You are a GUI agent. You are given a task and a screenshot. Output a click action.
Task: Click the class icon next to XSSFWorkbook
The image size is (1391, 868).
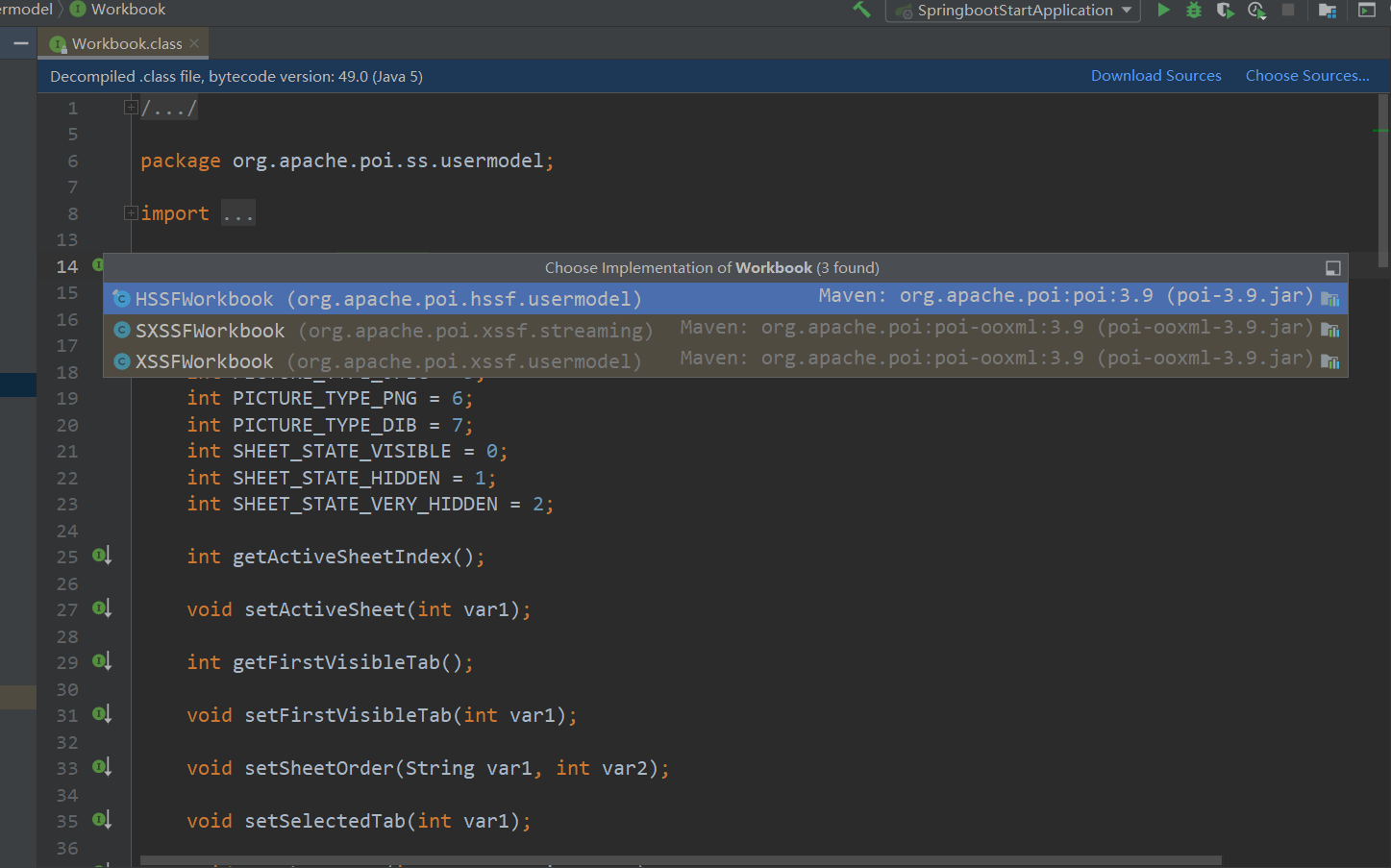coord(121,361)
